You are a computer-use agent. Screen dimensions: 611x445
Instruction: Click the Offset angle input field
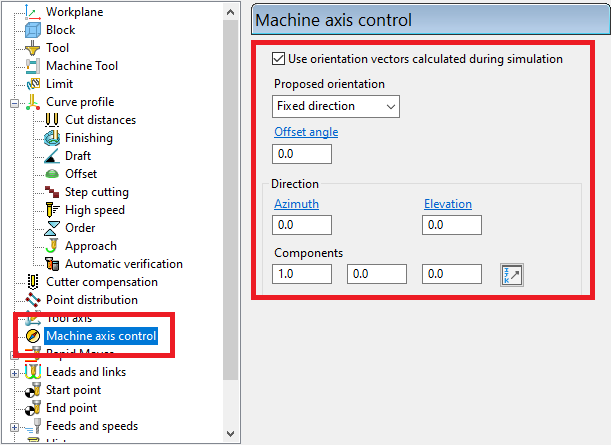click(301, 154)
